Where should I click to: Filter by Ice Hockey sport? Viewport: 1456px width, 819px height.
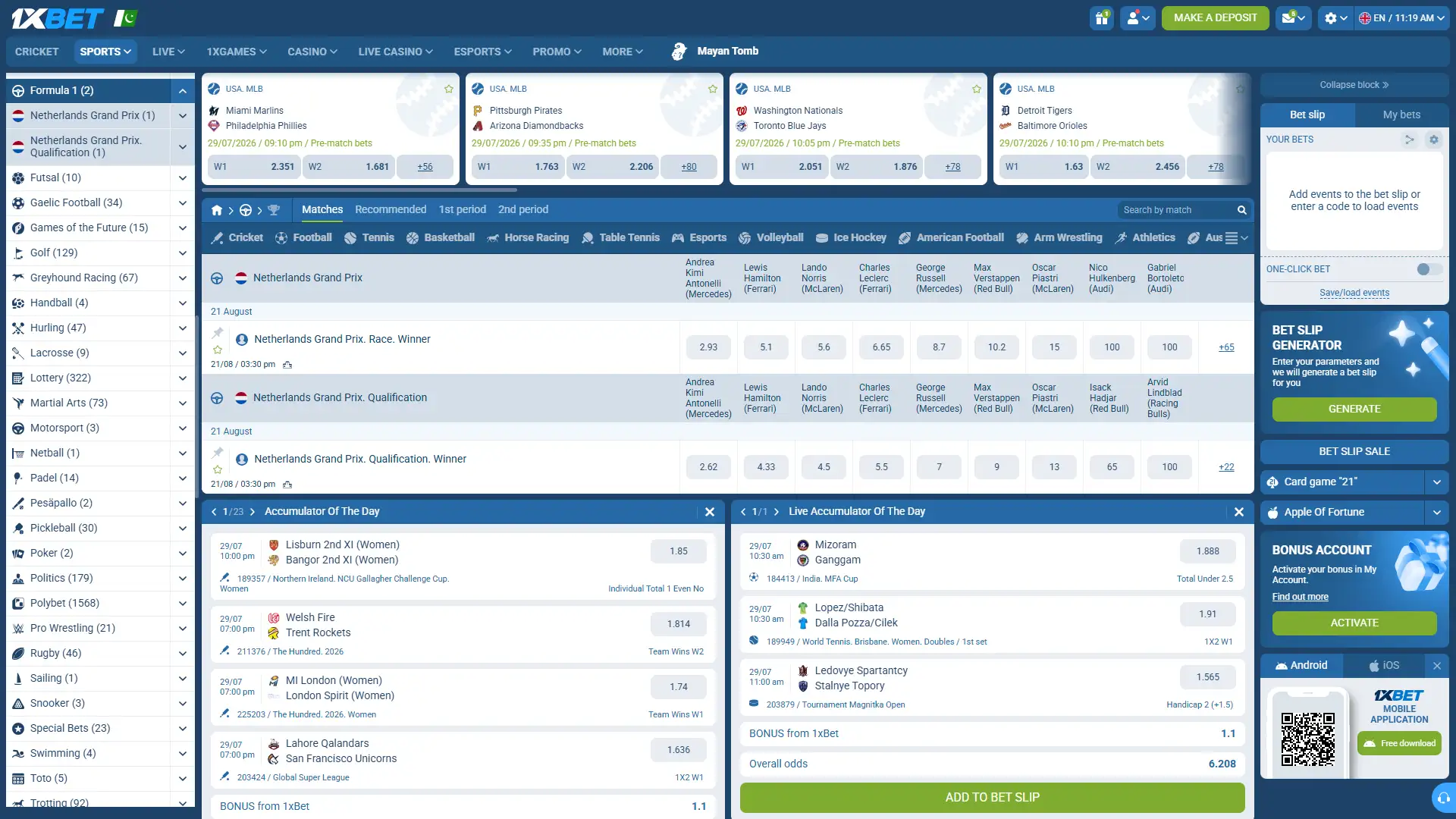click(x=851, y=238)
